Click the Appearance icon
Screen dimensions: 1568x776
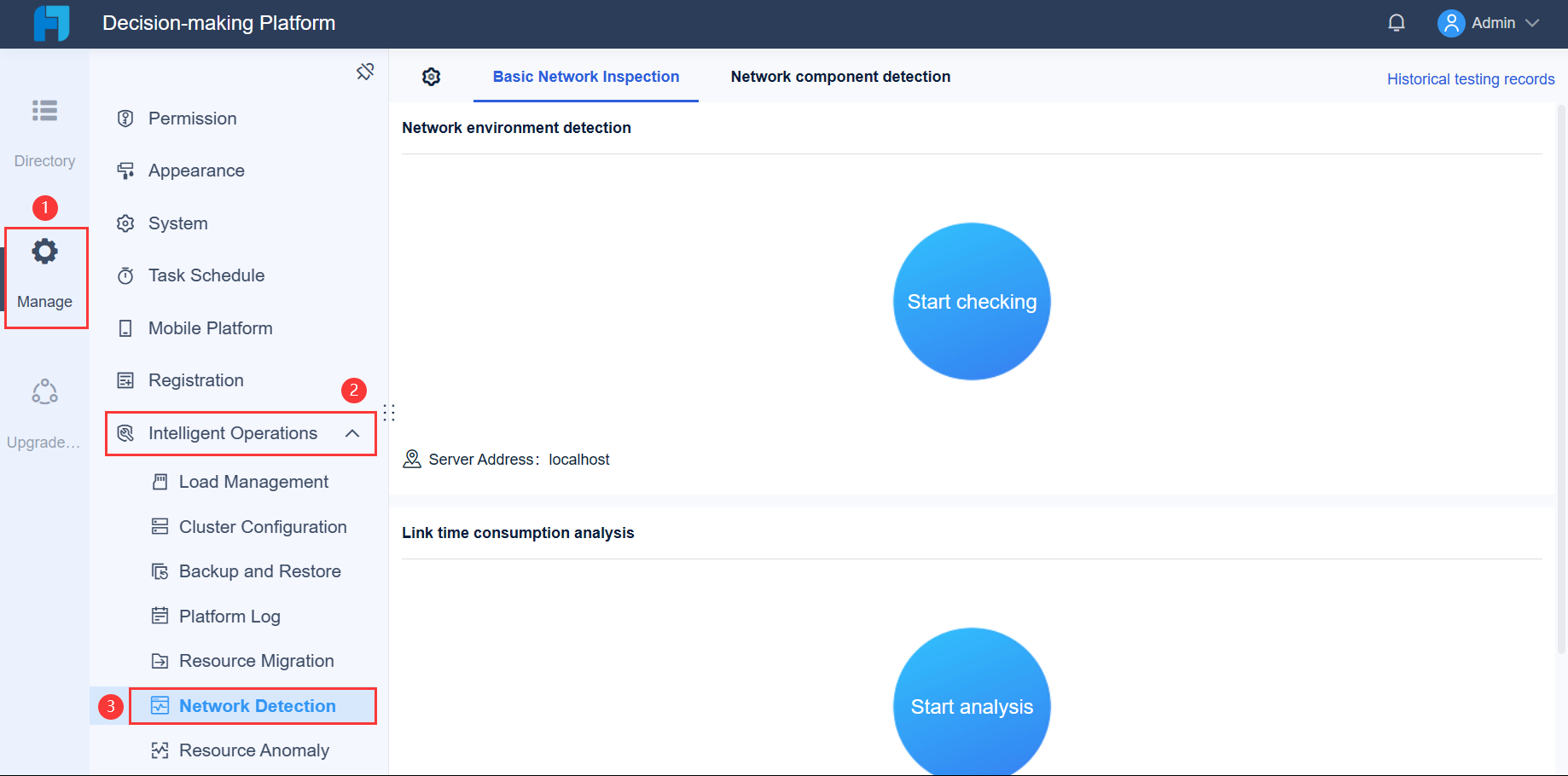125,171
